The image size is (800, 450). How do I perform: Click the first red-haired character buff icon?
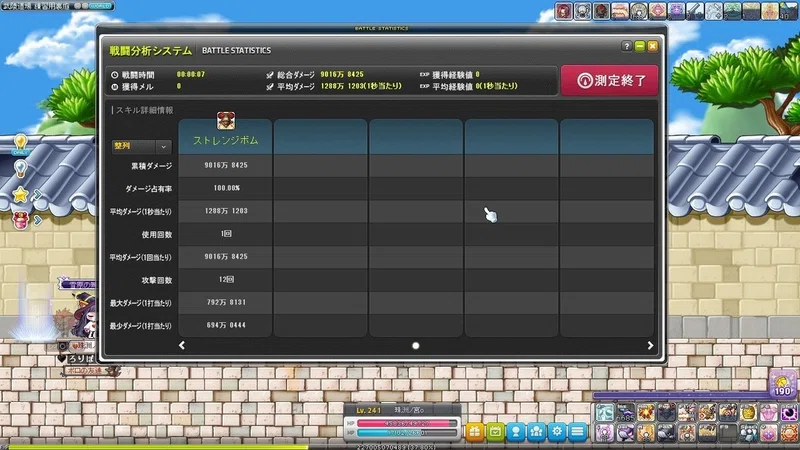564,11
